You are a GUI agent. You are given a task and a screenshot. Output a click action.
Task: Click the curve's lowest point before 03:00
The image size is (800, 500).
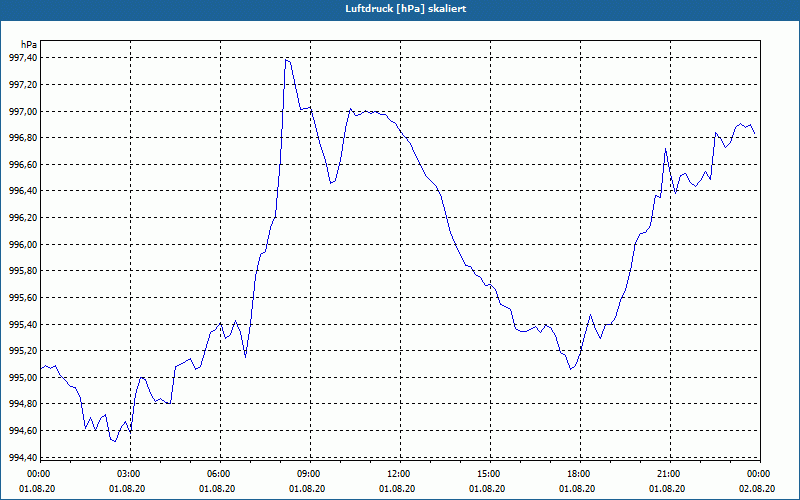pyautogui.click(x=115, y=441)
